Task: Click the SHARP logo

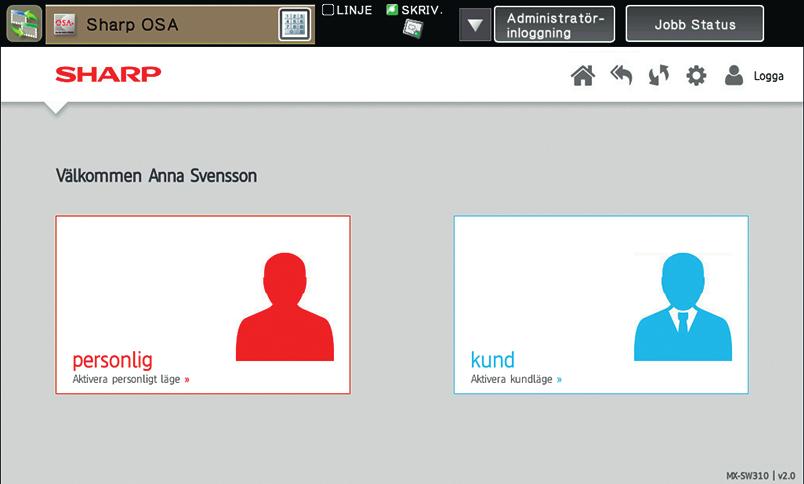Action: 108,74
